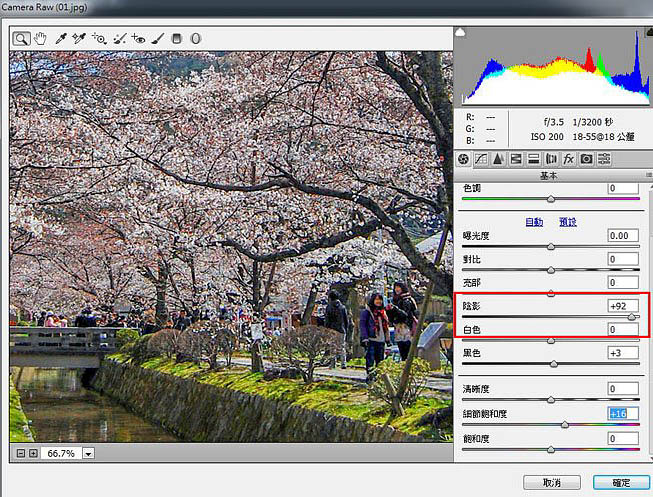Image resolution: width=653 pixels, height=497 pixels.
Task: Select the Hand tool
Action: tap(40, 39)
